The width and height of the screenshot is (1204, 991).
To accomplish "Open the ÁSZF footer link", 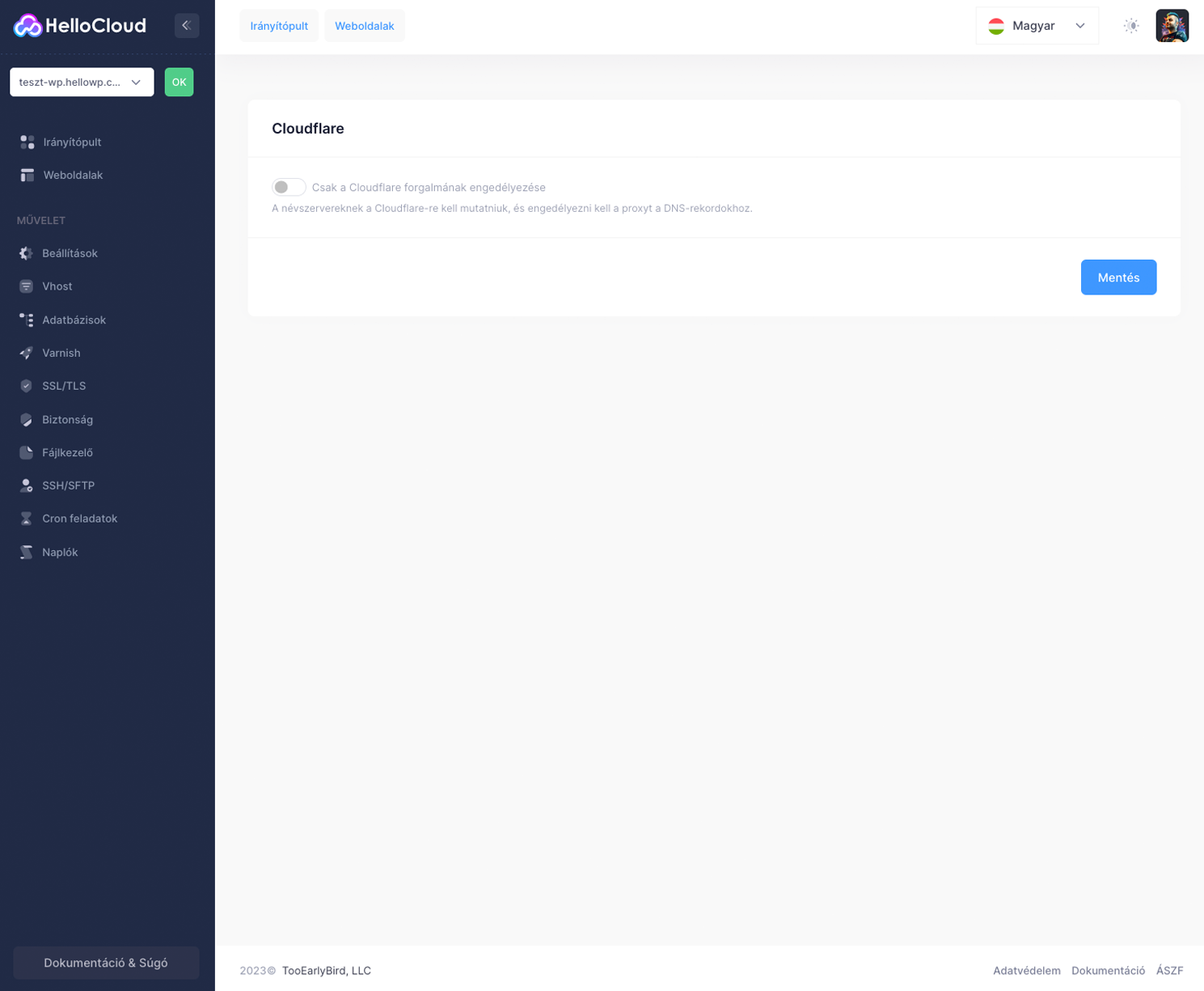I will (1169, 971).
